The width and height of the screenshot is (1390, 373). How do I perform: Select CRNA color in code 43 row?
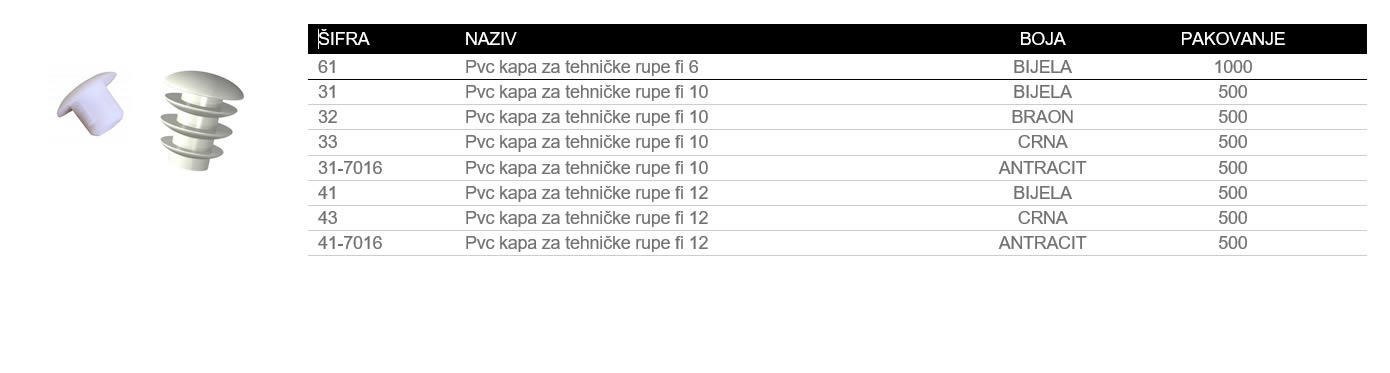[1042, 218]
